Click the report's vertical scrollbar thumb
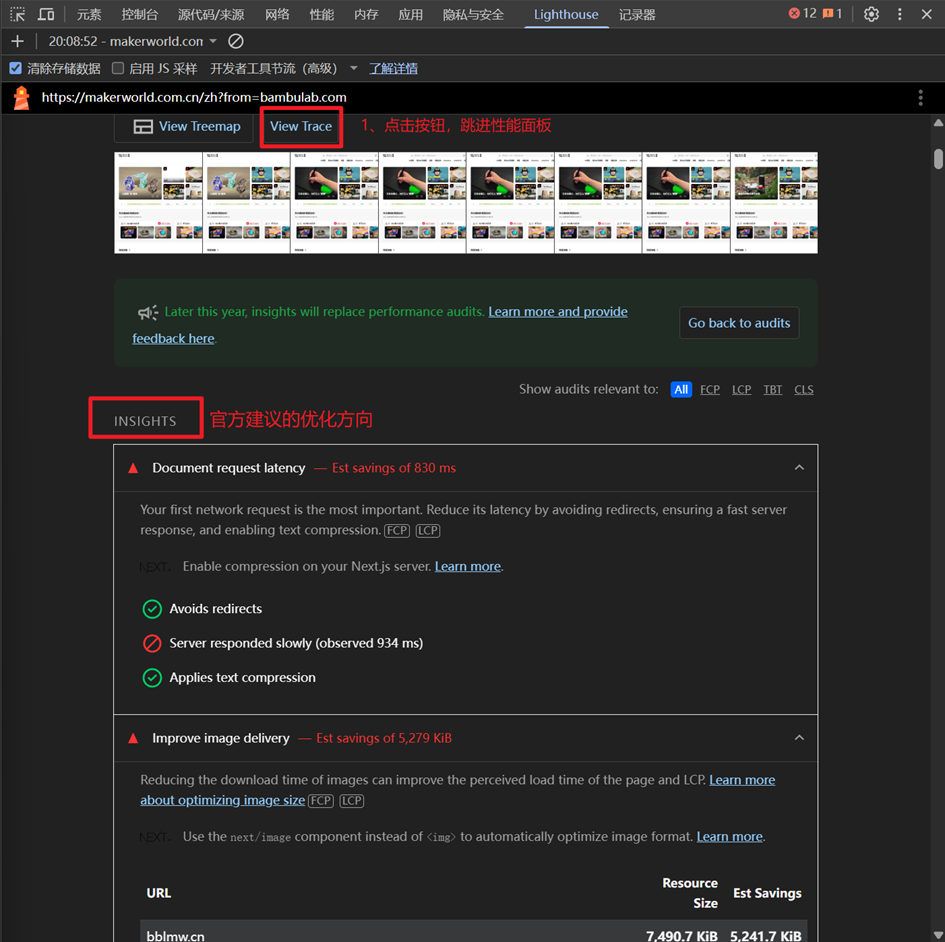 938,159
